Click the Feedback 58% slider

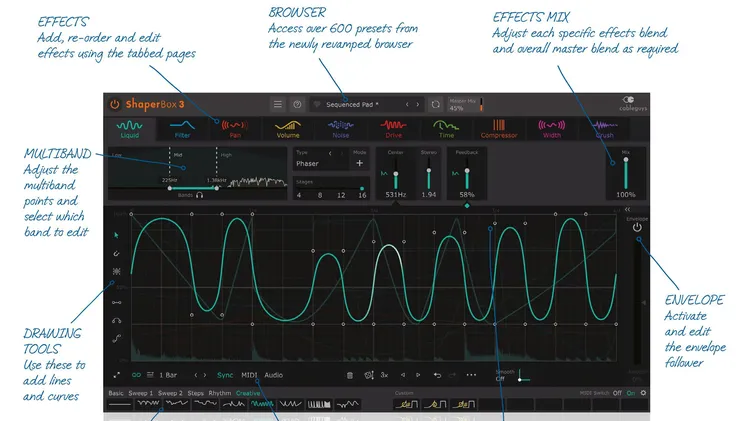(467, 173)
